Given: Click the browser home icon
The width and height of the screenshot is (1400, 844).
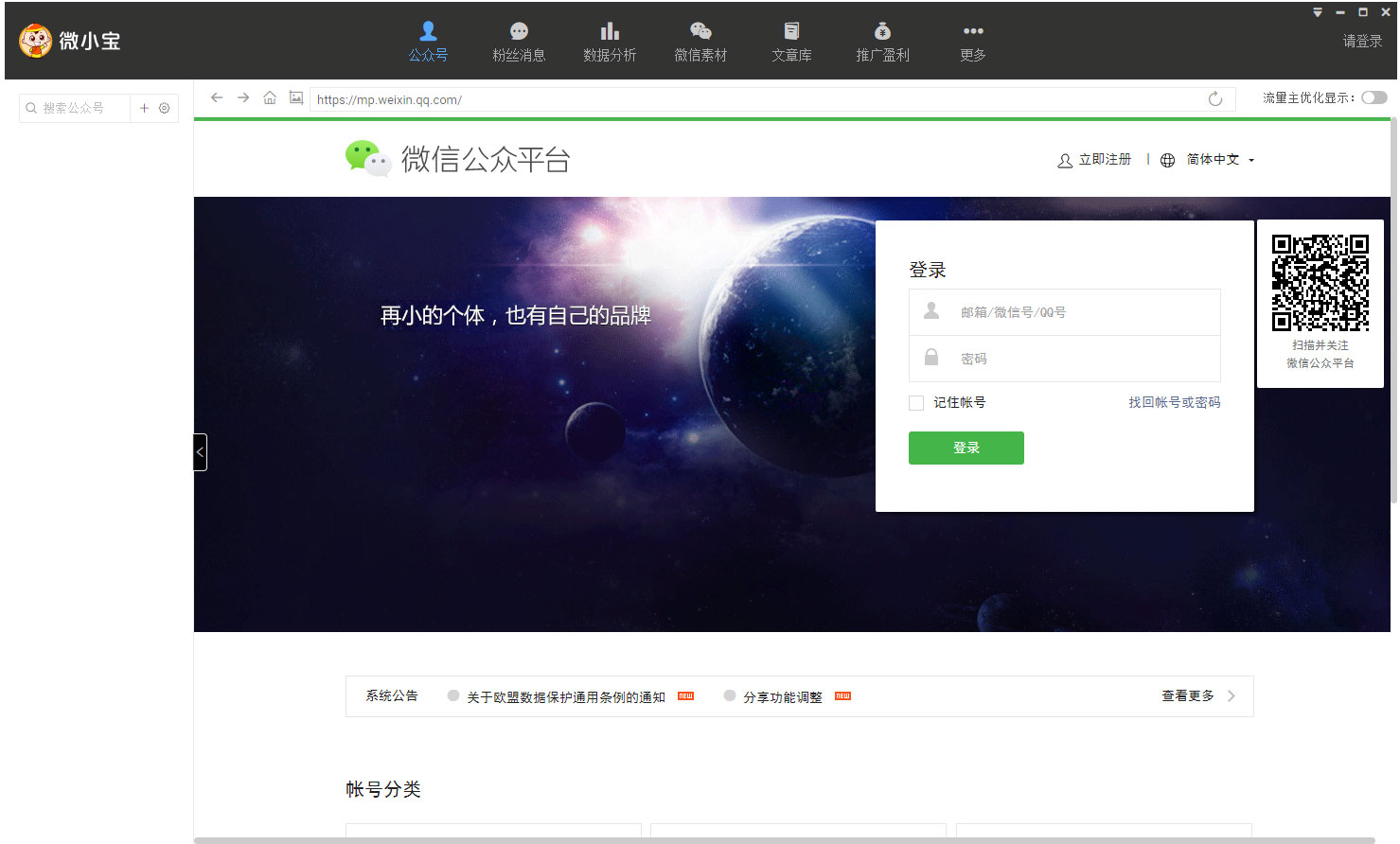Looking at the screenshot, I should pyautogui.click(x=270, y=98).
